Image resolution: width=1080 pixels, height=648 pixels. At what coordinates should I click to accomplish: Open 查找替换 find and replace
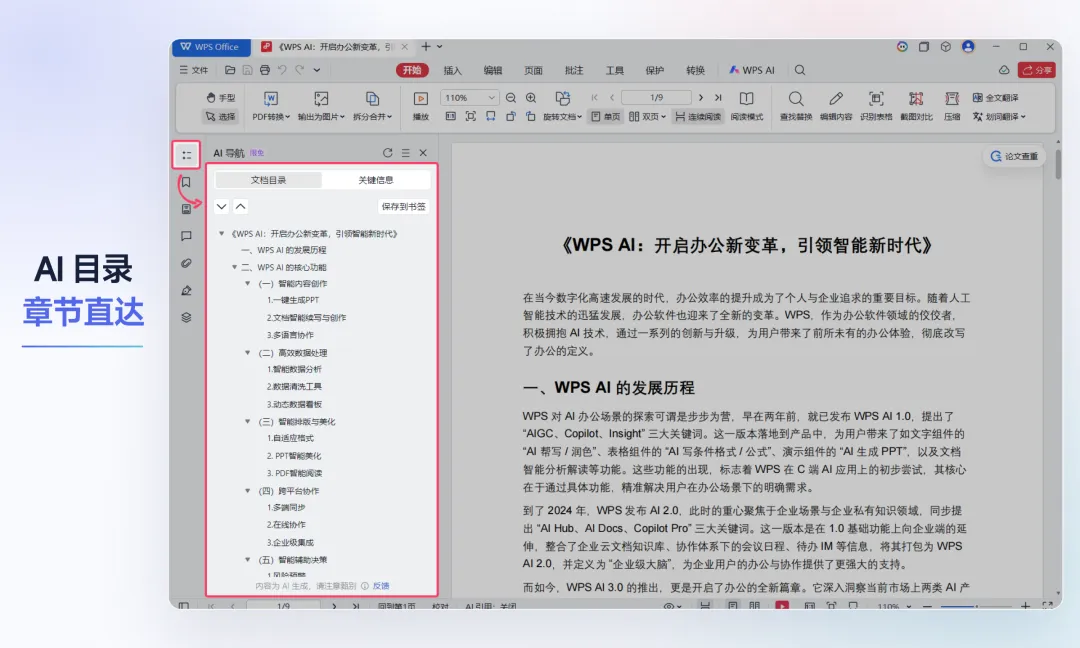coord(796,106)
